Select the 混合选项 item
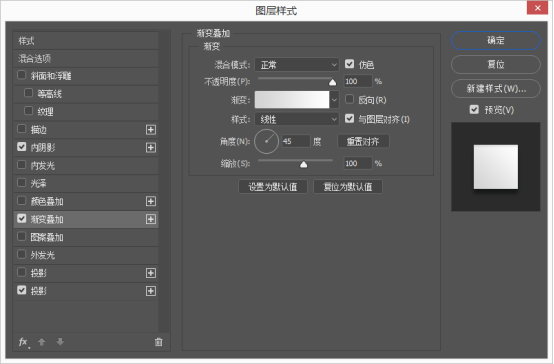 coord(86,58)
